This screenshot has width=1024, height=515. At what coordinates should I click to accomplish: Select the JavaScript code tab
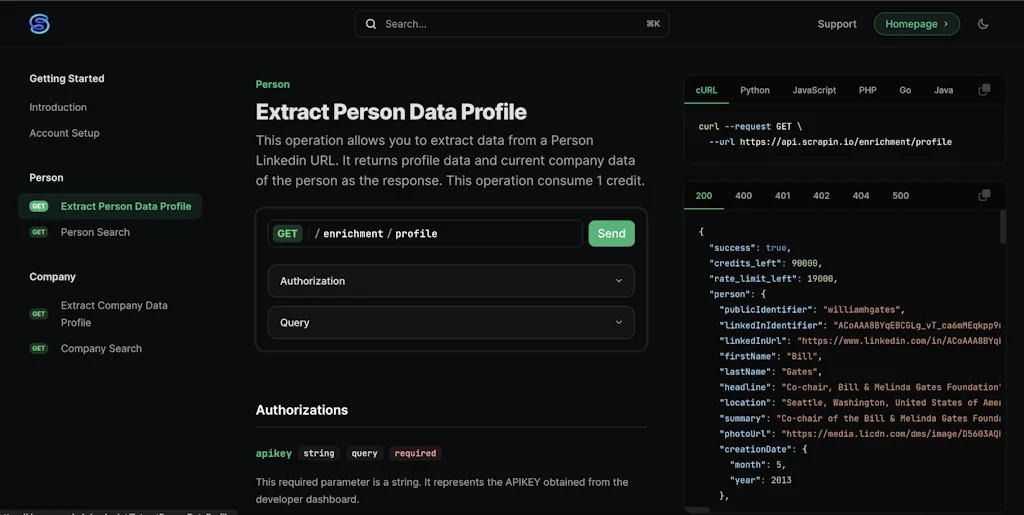tap(814, 90)
